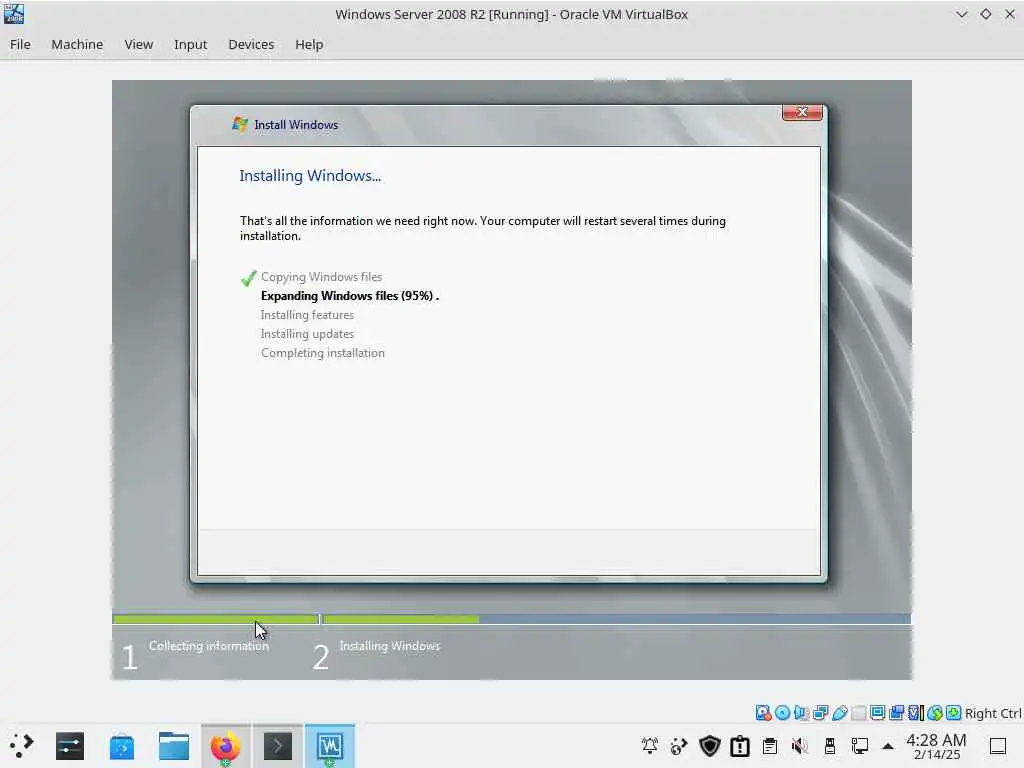Open the shield security tray icon
1024x768 pixels.
click(710, 746)
